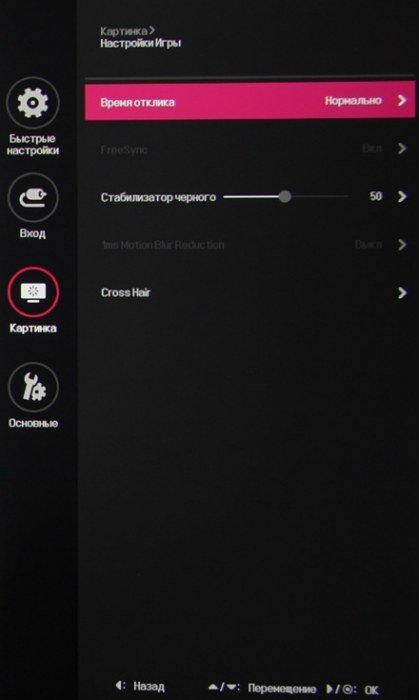419x700 pixels.
Task: Click the Вход label
Action: pyautogui.click(x=33, y=233)
